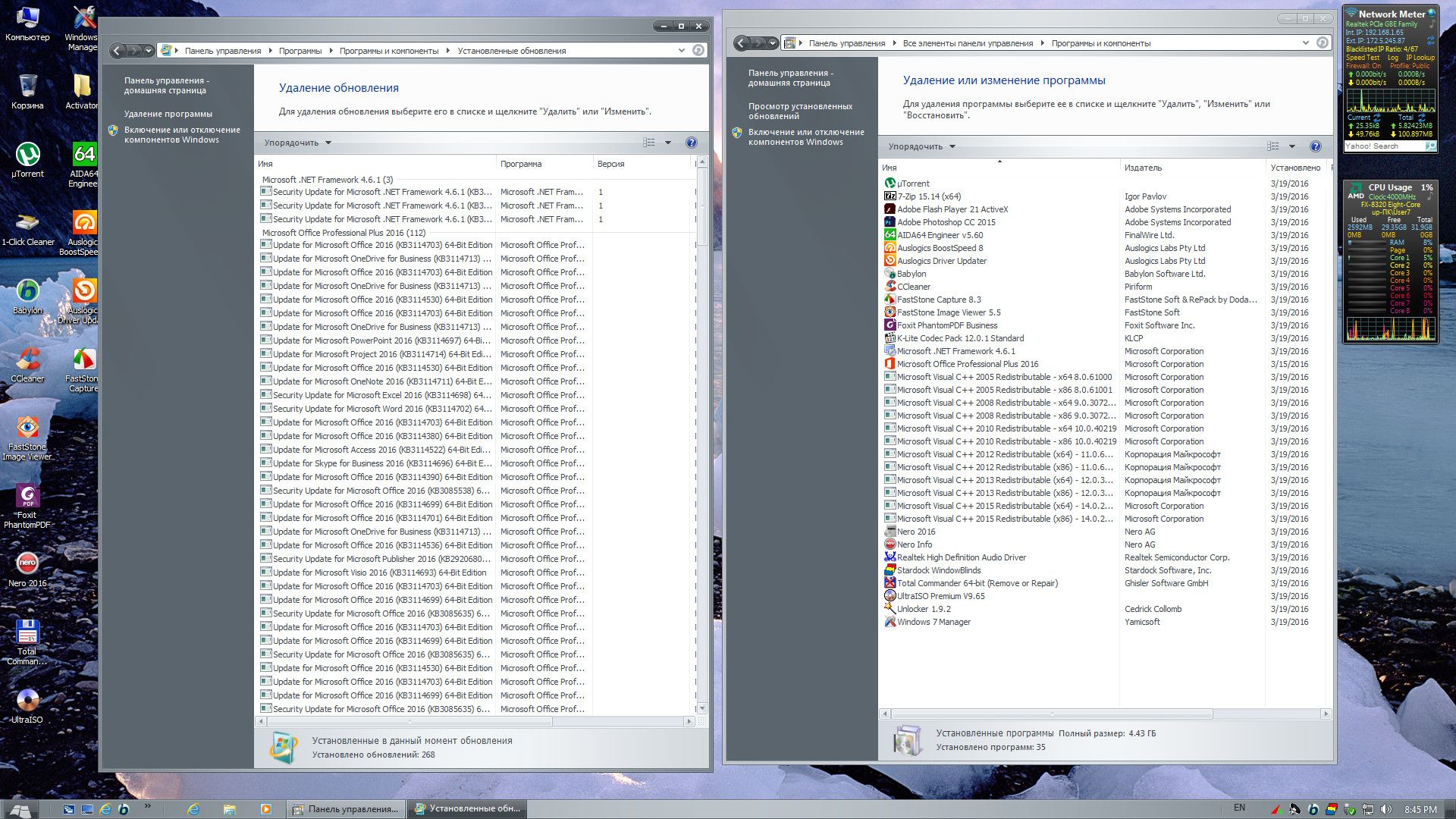Refresh the Установленные обновления address bar
The image size is (1456, 819).
click(698, 51)
